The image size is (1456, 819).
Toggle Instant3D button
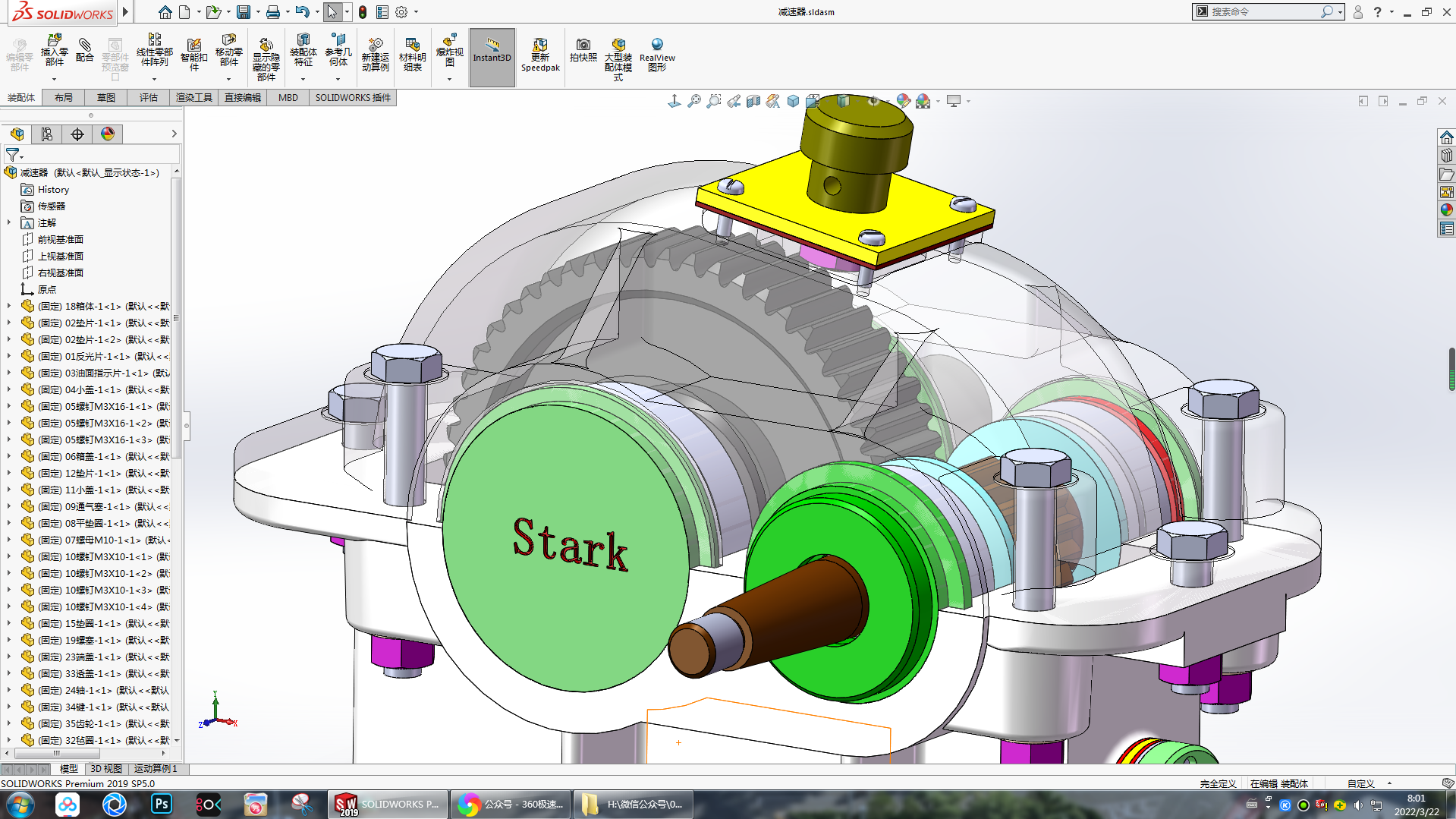click(492, 57)
